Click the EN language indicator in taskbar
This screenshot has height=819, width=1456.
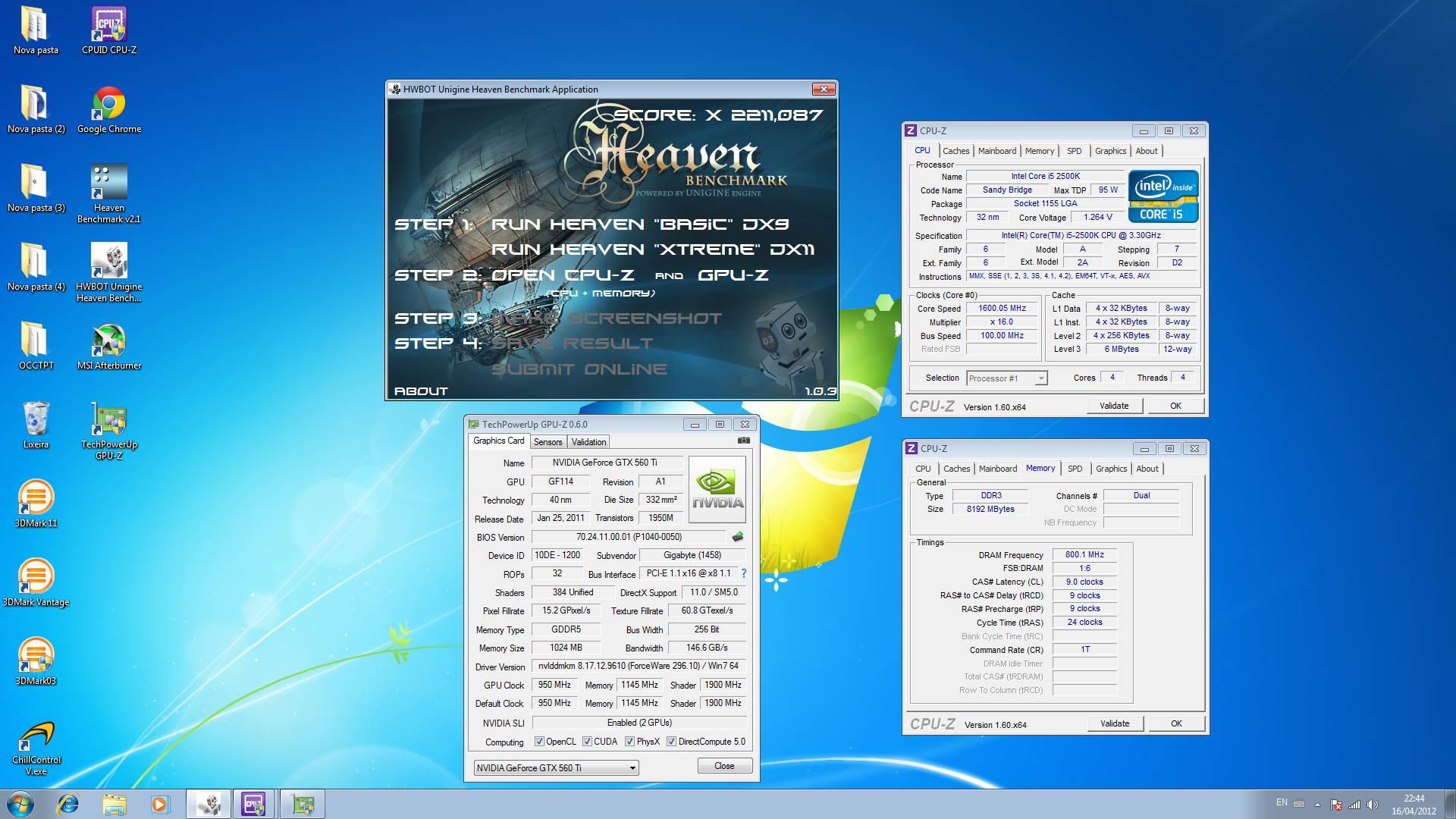tap(1282, 802)
